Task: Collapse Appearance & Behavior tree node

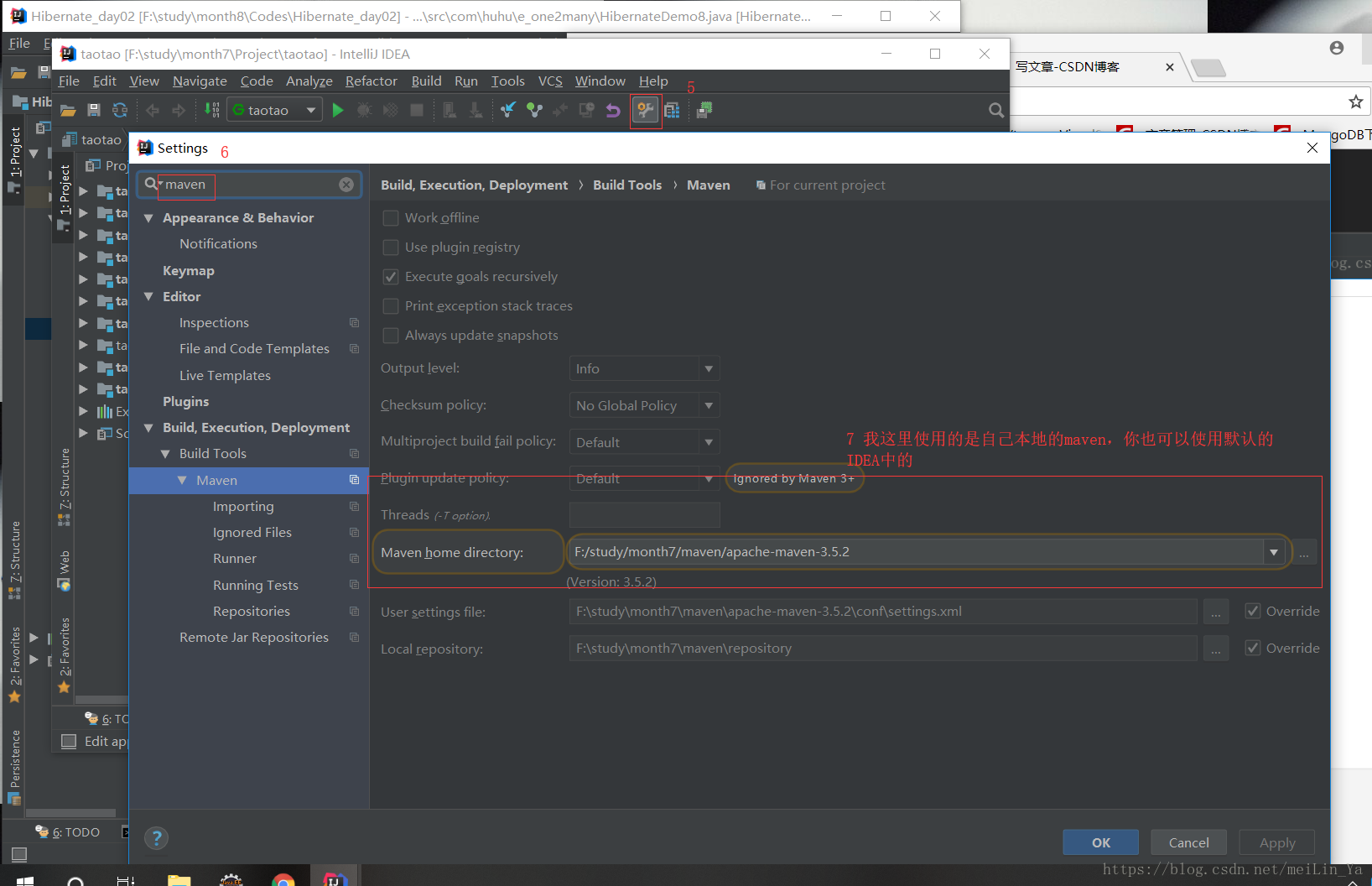Action: point(148,218)
